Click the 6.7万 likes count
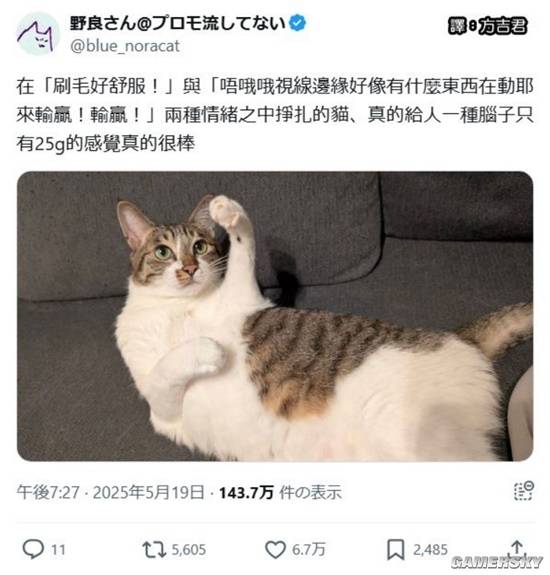This screenshot has height=575, width=550. (308, 550)
